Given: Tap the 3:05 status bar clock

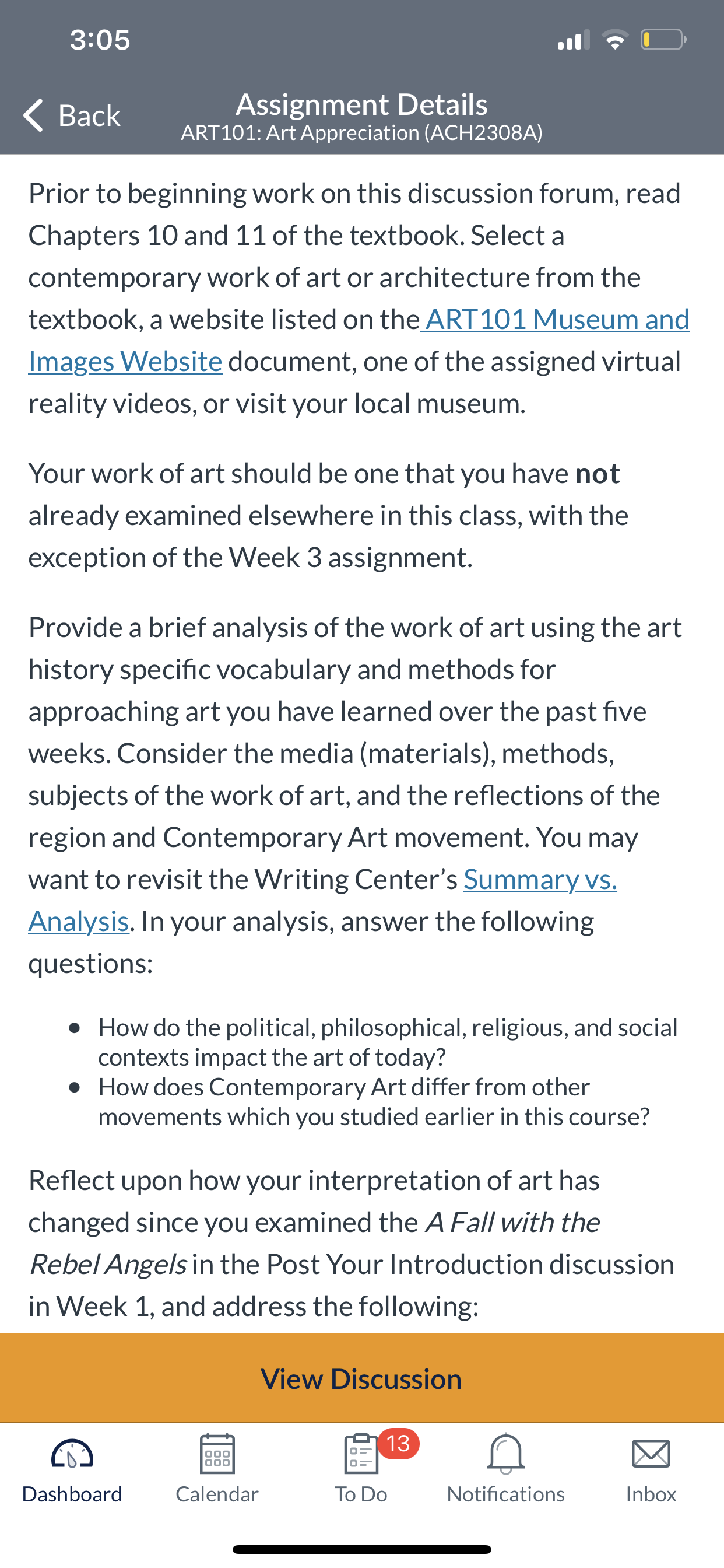Looking at the screenshot, I should click(x=100, y=40).
